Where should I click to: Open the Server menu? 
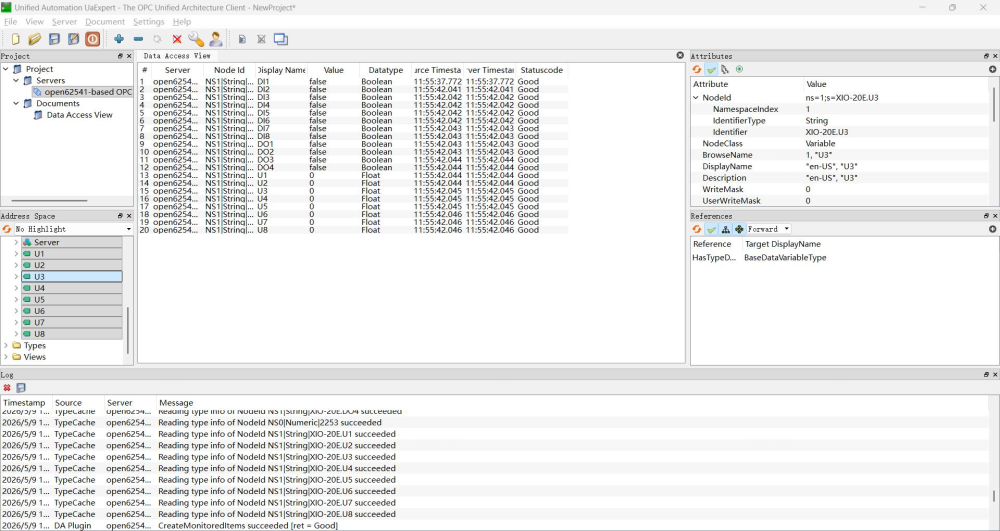[x=64, y=22]
